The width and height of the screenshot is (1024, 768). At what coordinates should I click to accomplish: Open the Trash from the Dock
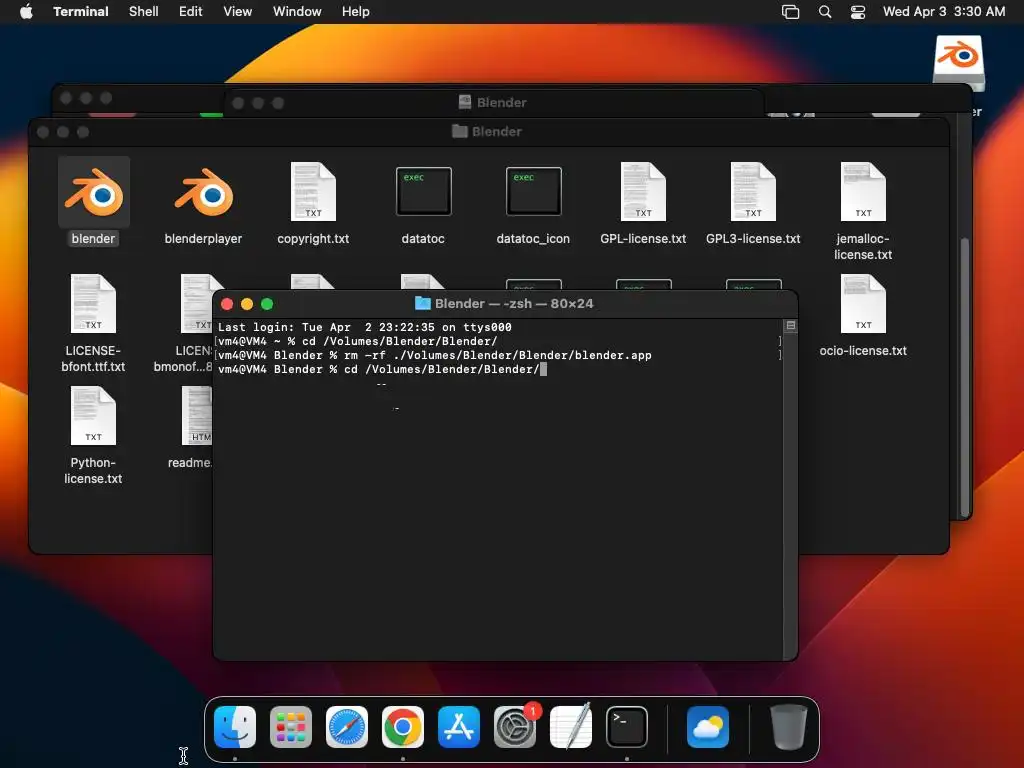(788, 727)
